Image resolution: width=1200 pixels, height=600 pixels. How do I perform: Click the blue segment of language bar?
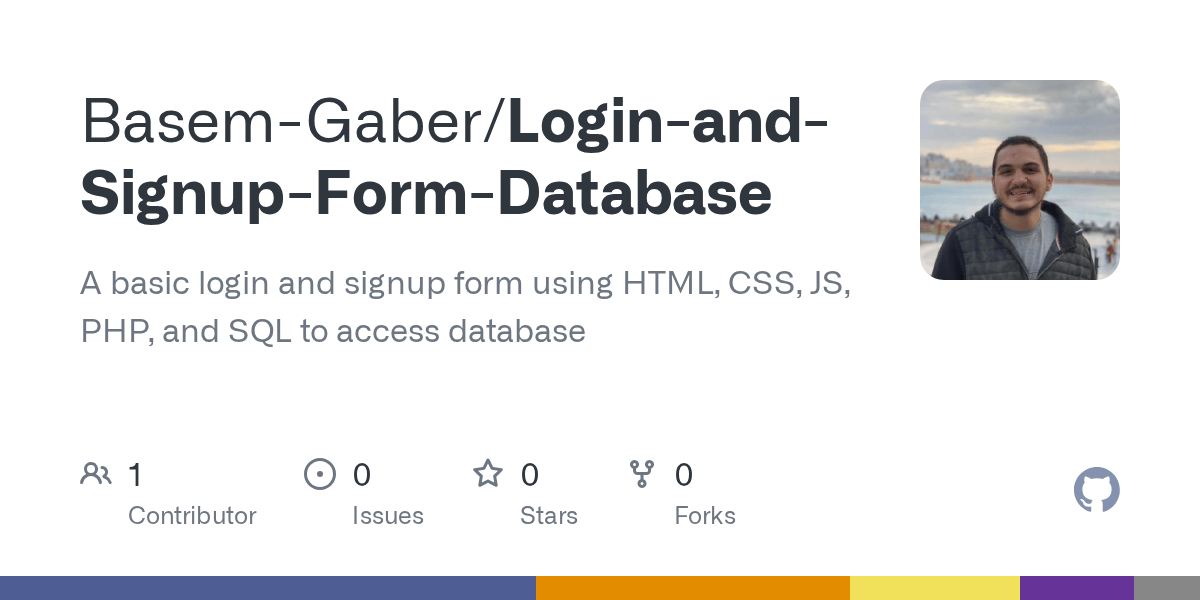click(268, 588)
